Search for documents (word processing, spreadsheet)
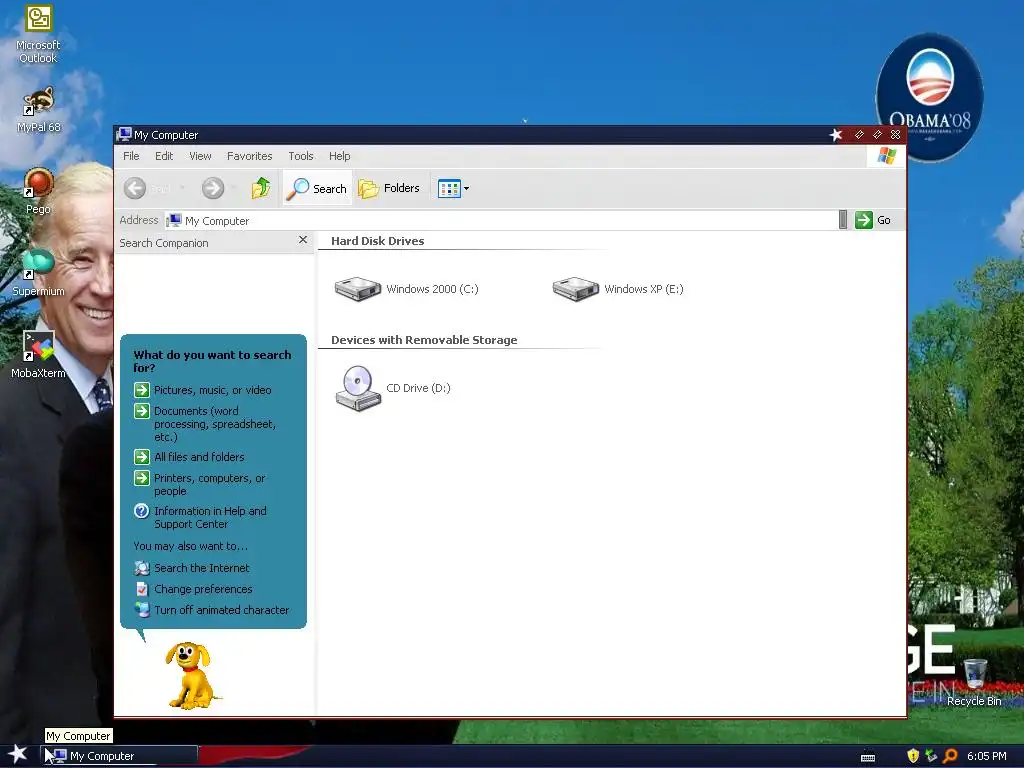The image size is (1024, 768). tap(205, 424)
